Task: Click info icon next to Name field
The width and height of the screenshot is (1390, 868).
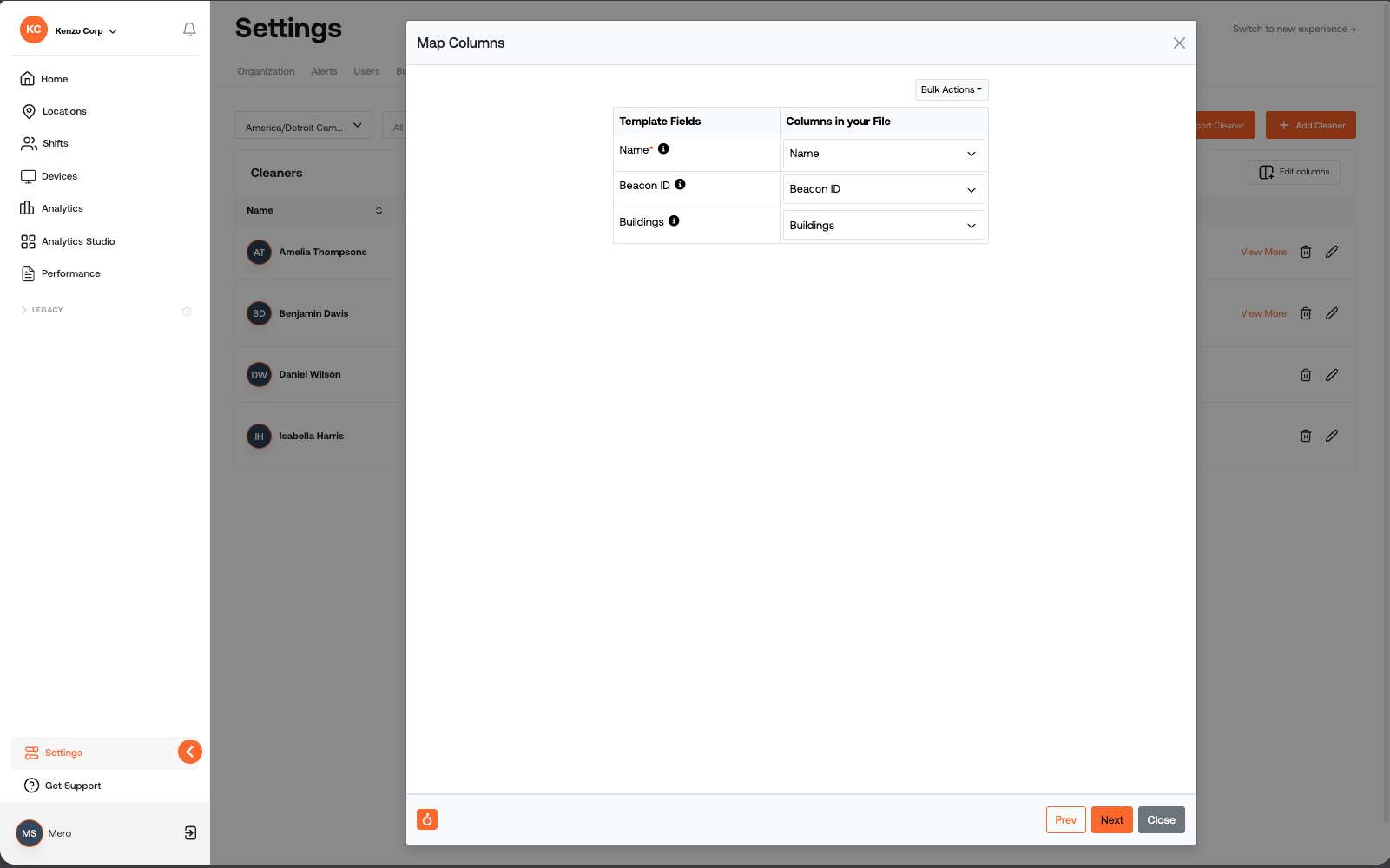Action: (x=663, y=148)
